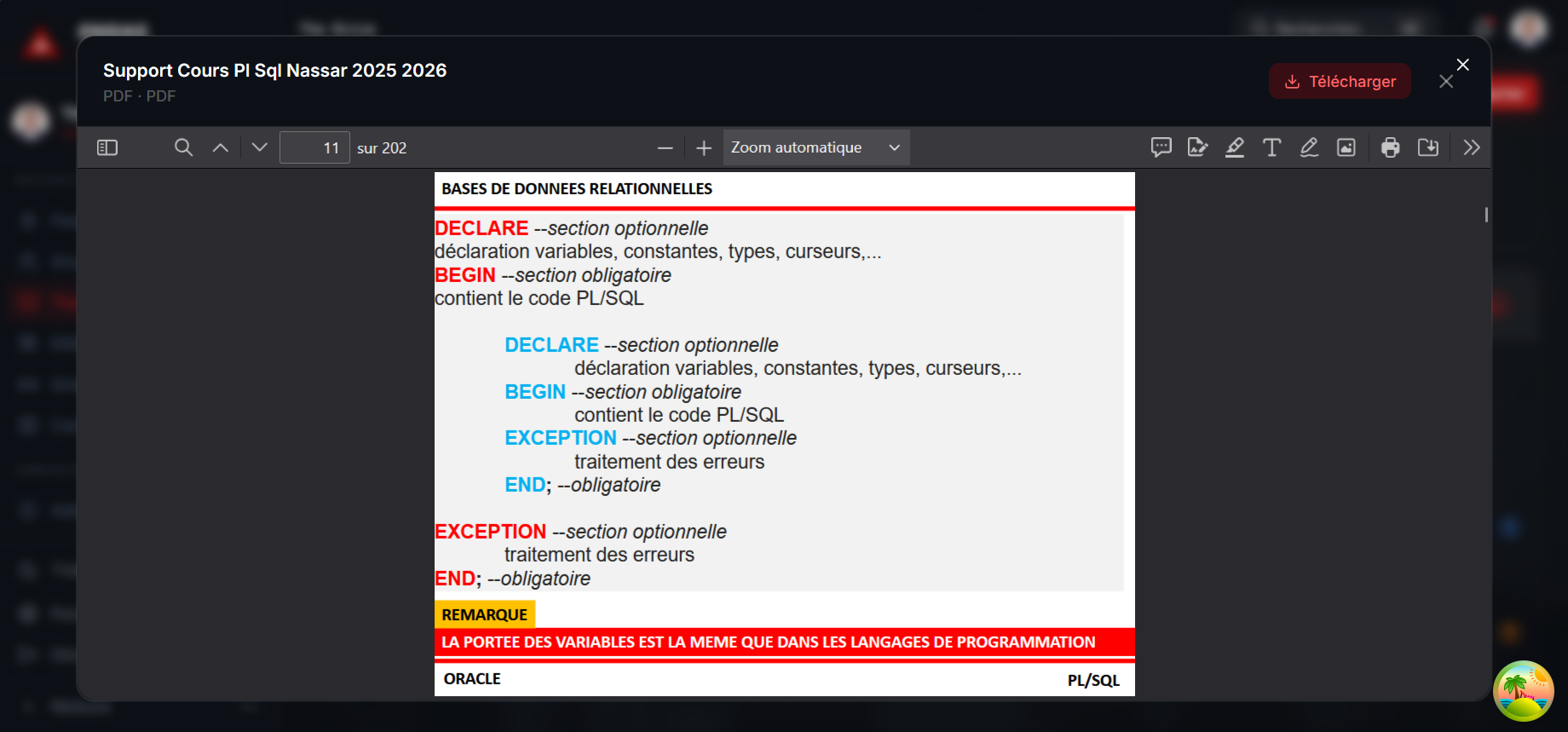Click the page number field showing 11
This screenshot has width=1568, height=732.
point(314,147)
